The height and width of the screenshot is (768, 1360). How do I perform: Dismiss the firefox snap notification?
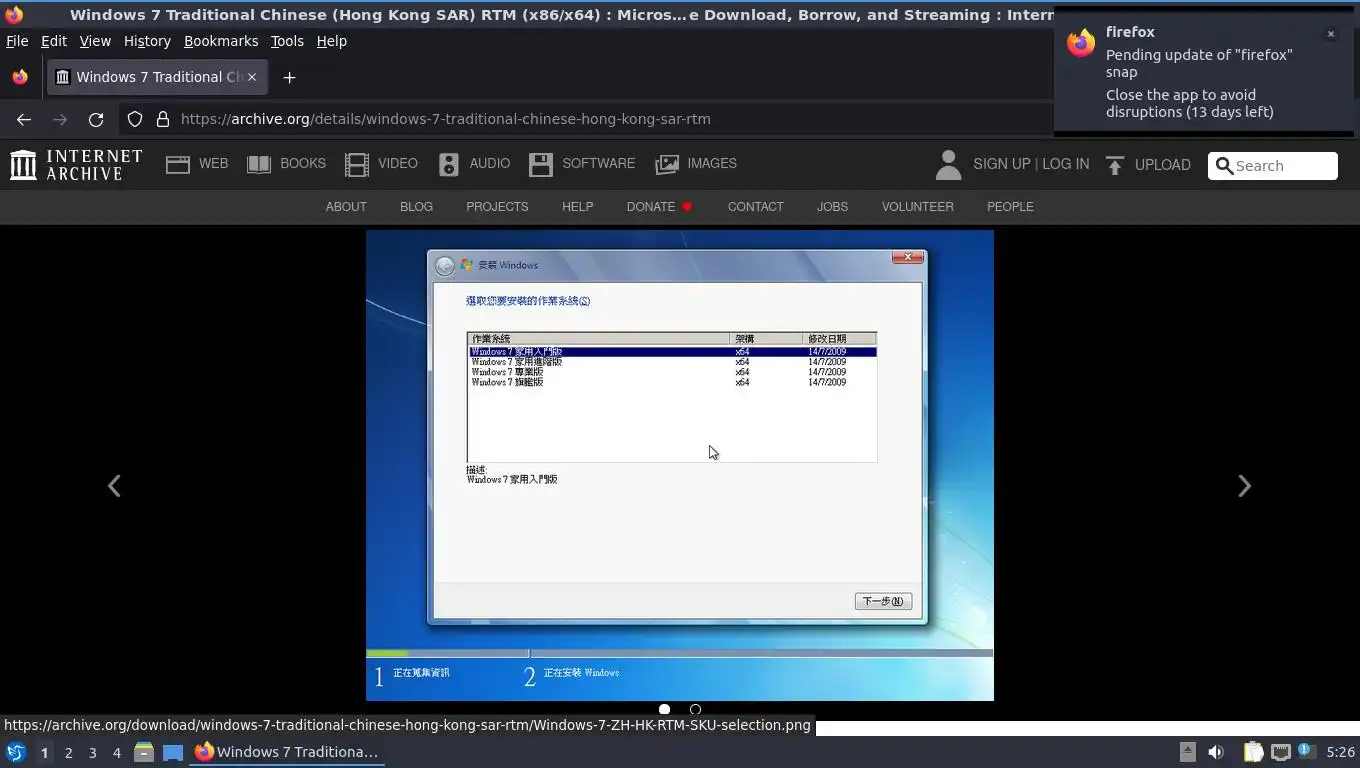(1331, 34)
